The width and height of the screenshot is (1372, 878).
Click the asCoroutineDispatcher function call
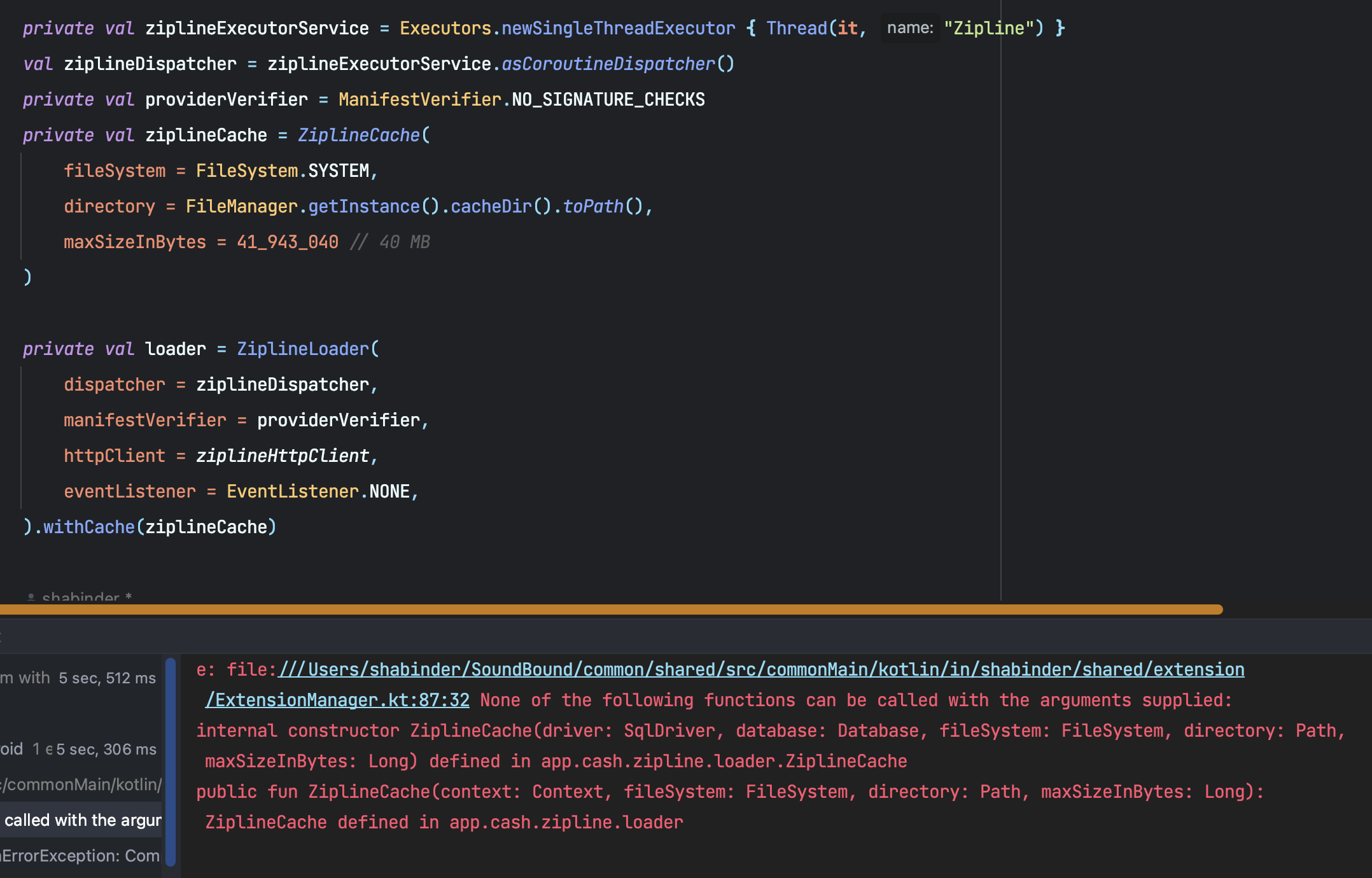point(608,64)
